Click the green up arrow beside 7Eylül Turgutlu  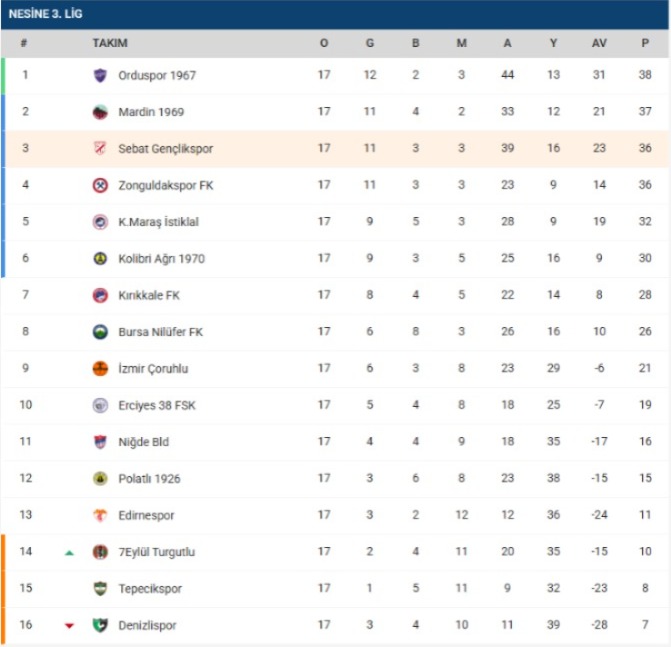[69, 552]
